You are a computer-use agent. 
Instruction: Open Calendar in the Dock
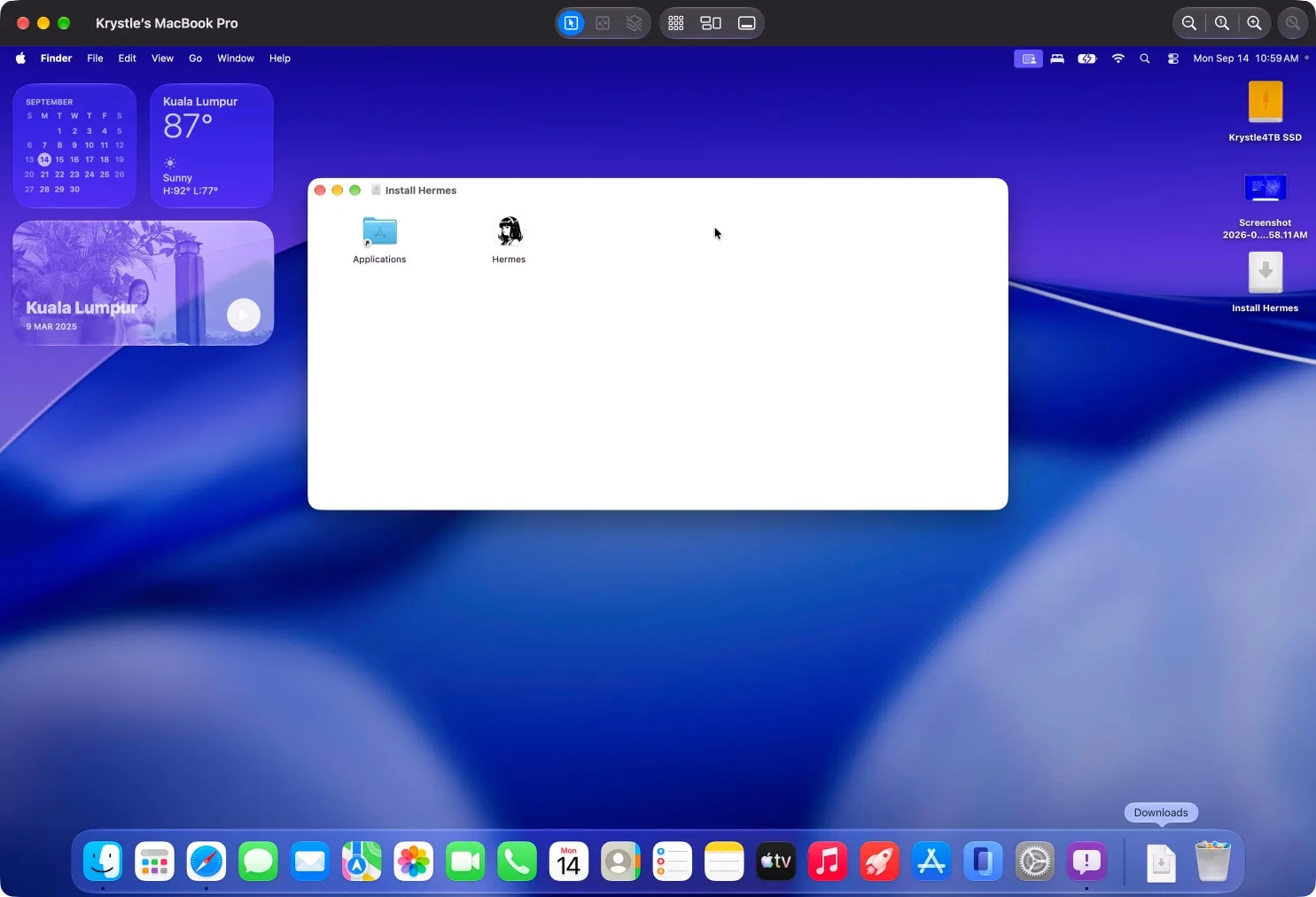(569, 861)
